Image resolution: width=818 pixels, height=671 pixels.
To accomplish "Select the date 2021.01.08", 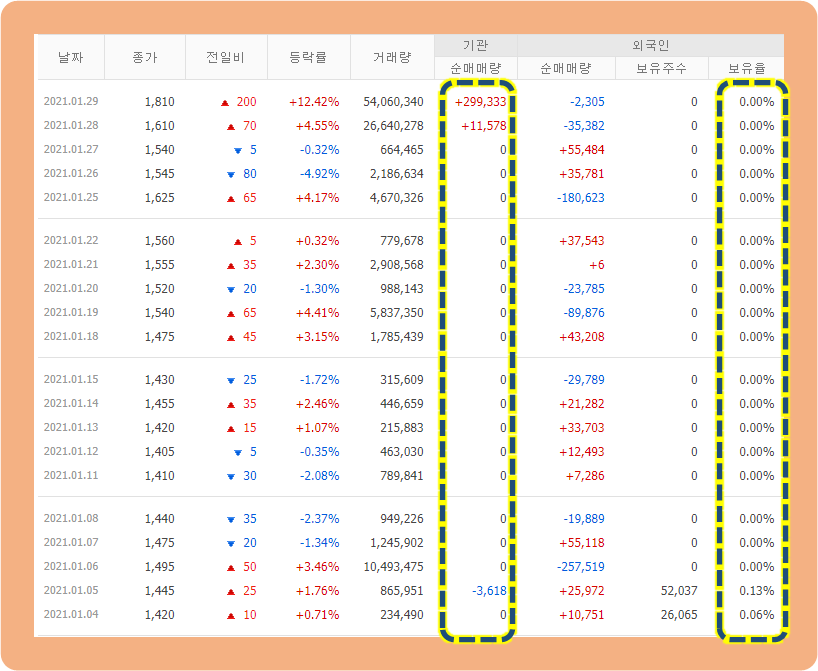I will coord(71,518).
